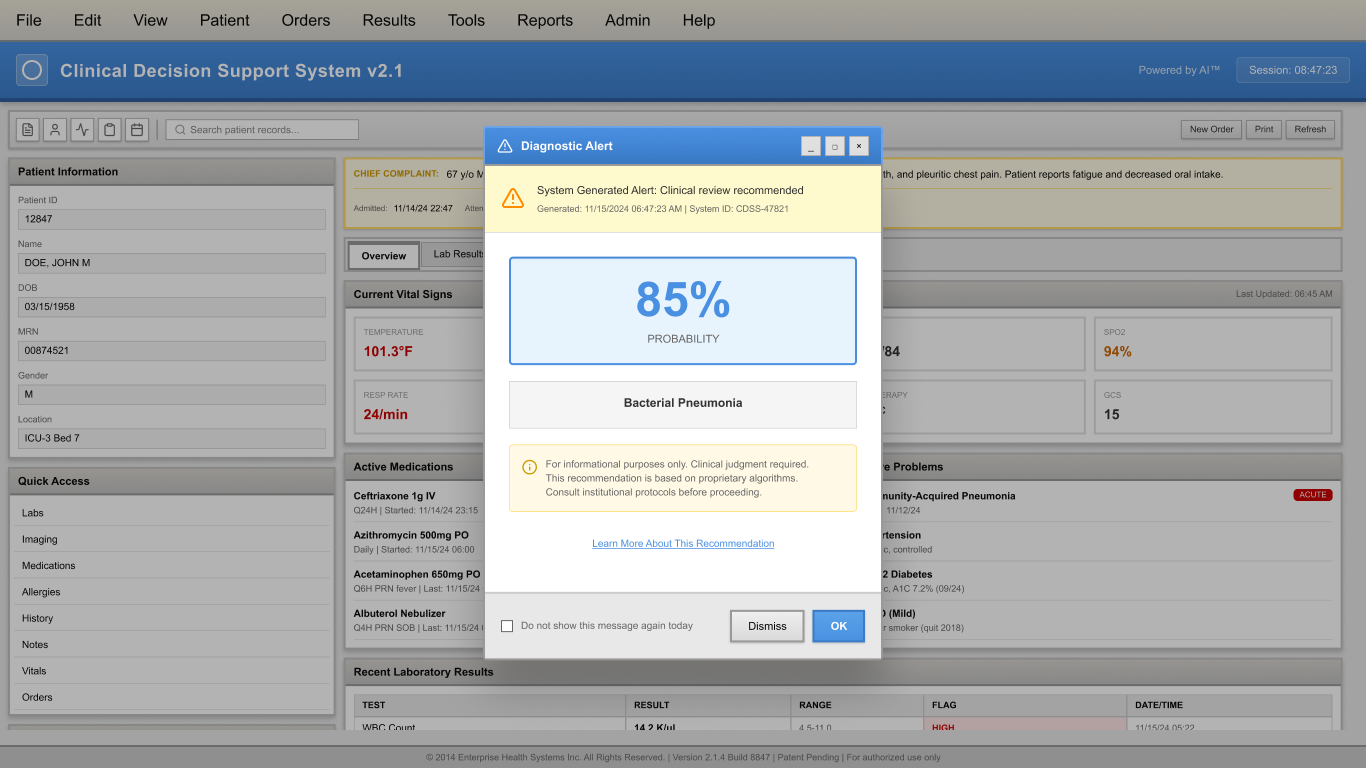This screenshot has height=768, width=1366.
Task: Open the Admin menu
Action: click(x=628, y=20)
